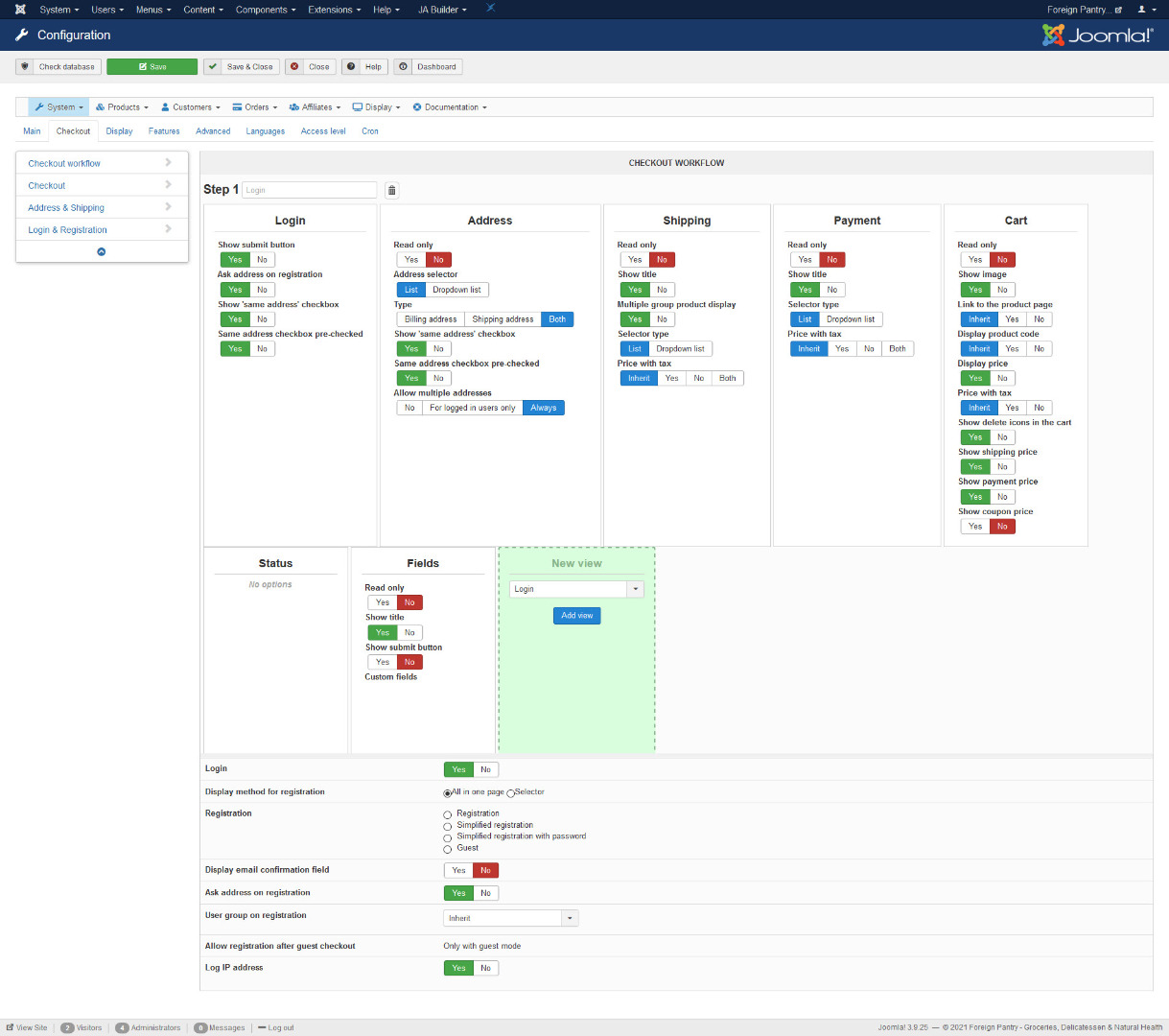Open the Orders dropdown menu
The width and height of the screenshot is (1169, 1036).
tap(255, 107)
